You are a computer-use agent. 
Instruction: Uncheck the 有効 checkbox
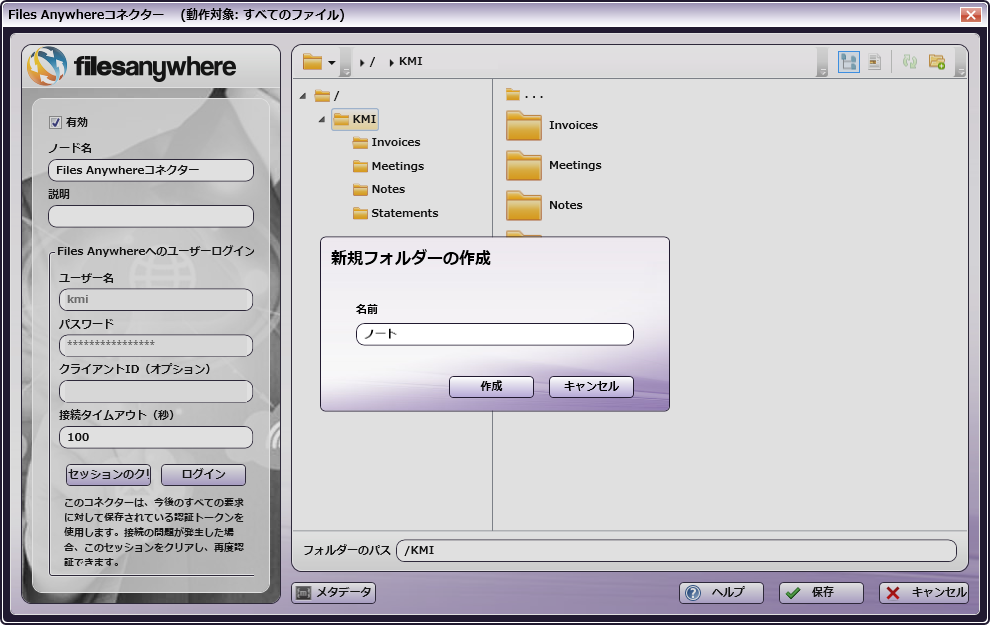[56, 122]
